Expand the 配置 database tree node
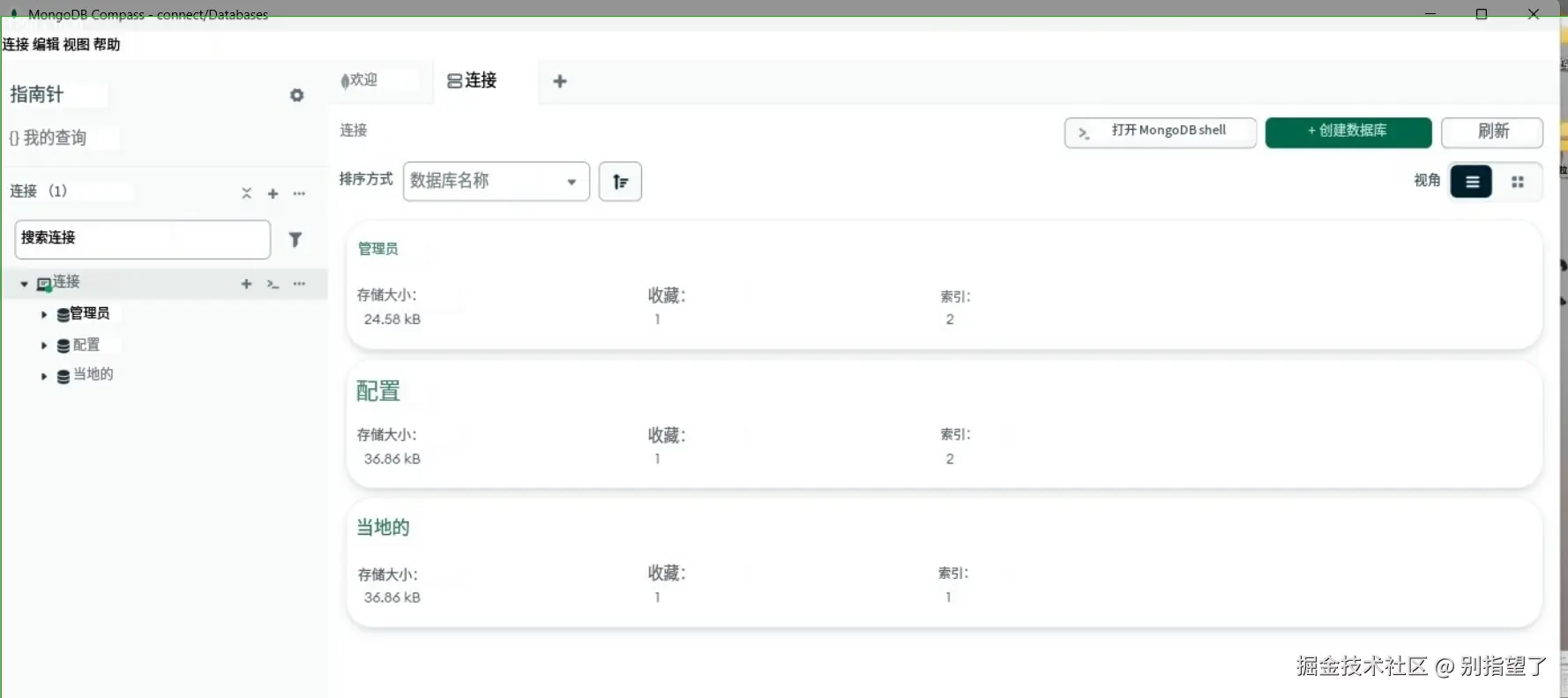 (x=44, y=345)
